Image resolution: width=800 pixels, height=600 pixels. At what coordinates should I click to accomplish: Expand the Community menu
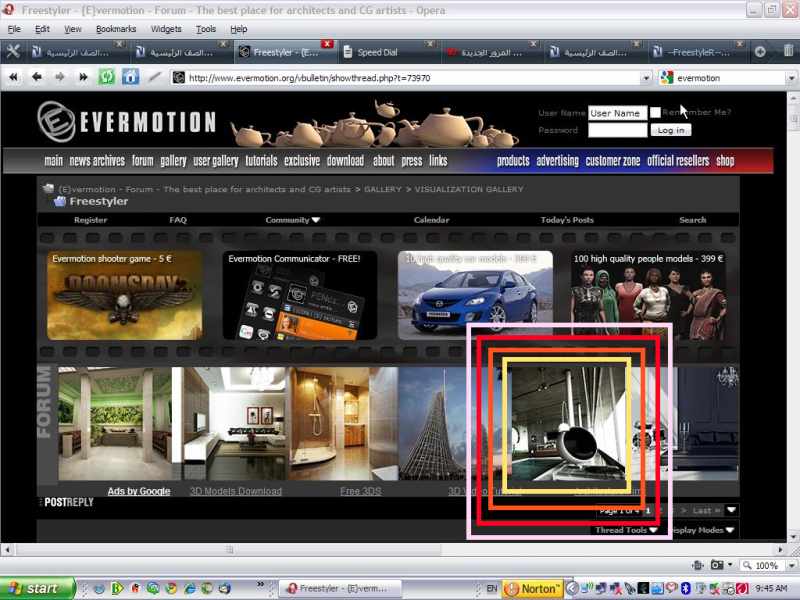tap(292, 220)
